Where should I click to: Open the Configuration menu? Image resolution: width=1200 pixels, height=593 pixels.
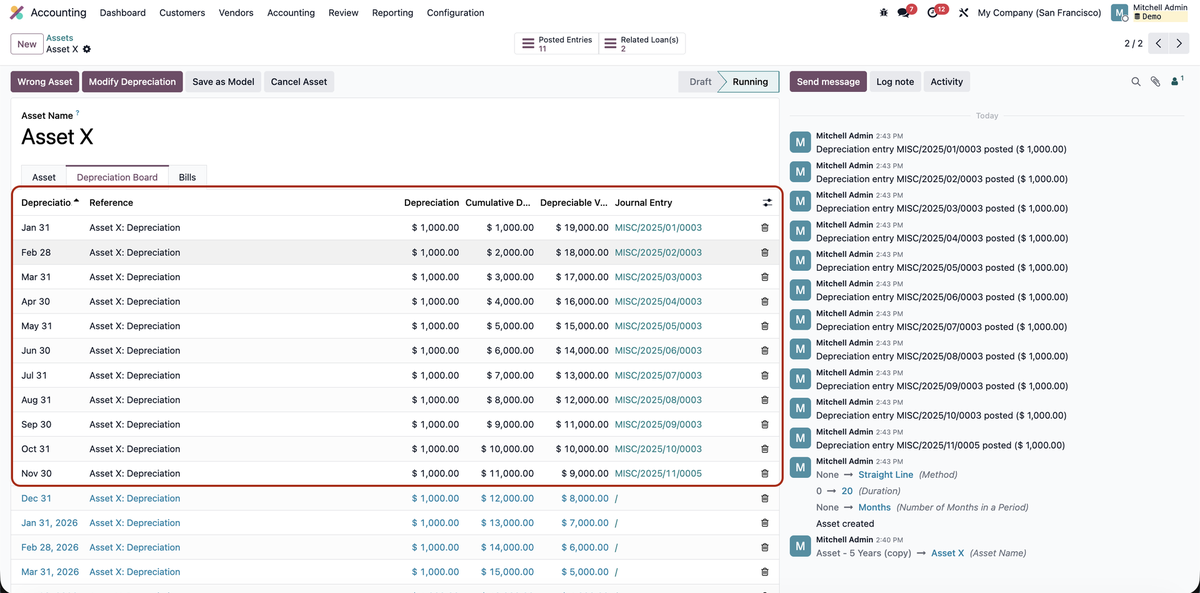coord(455,13)
